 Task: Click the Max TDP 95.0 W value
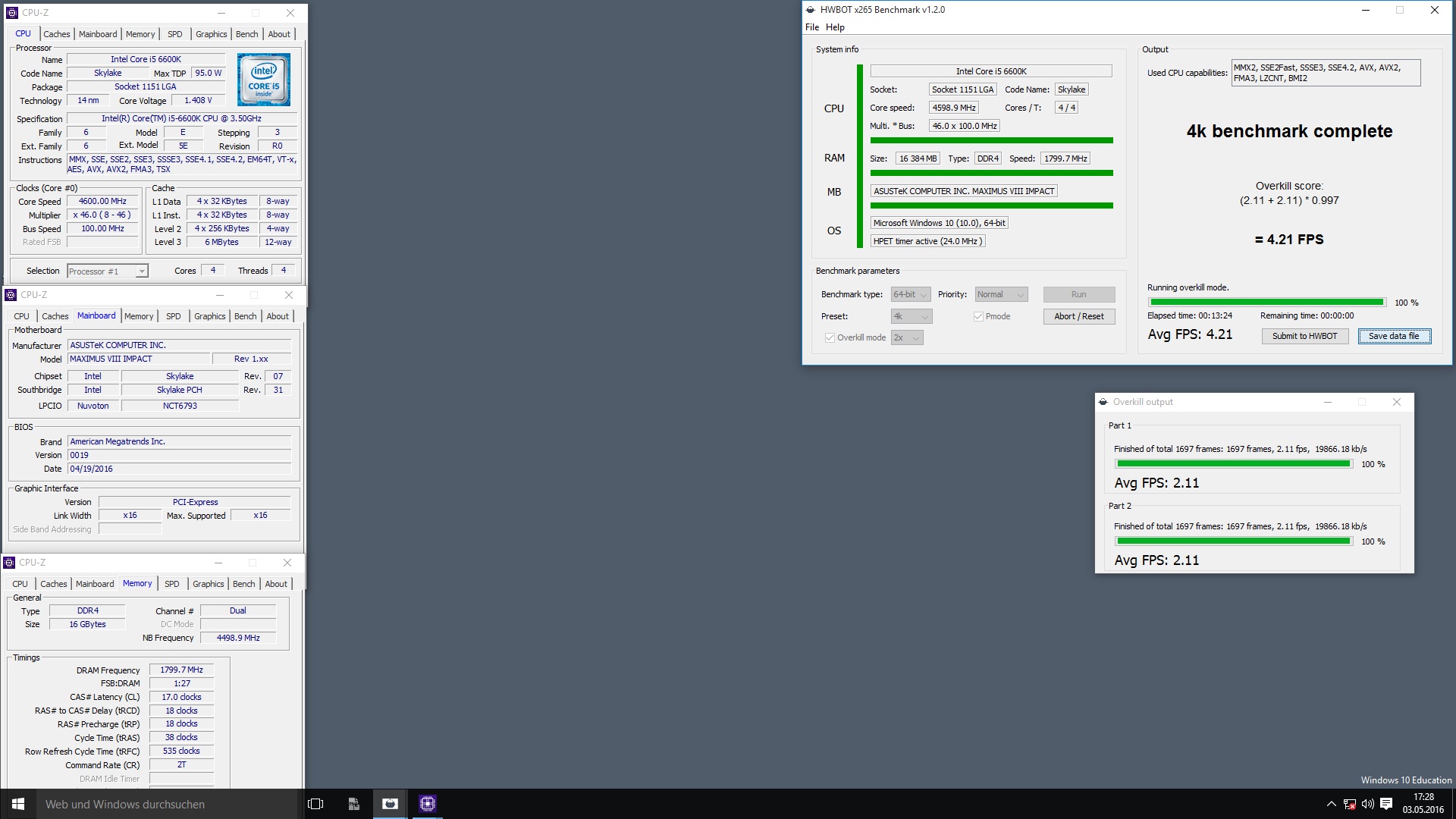[208, 74]
